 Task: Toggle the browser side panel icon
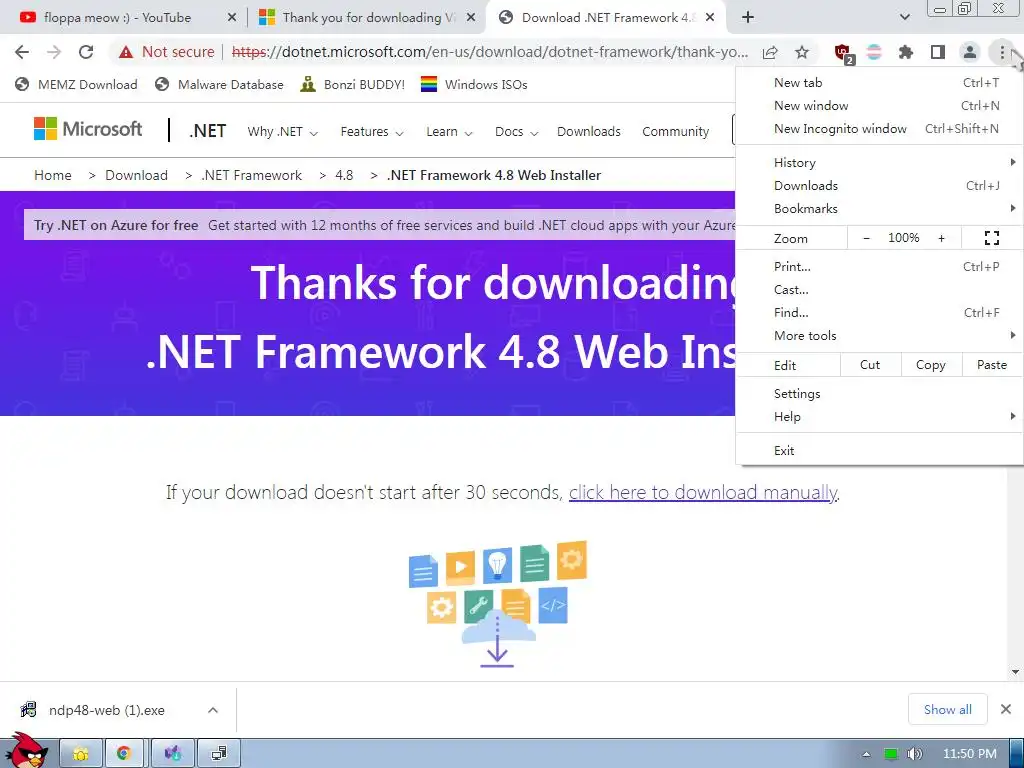[x=938, y=52]
